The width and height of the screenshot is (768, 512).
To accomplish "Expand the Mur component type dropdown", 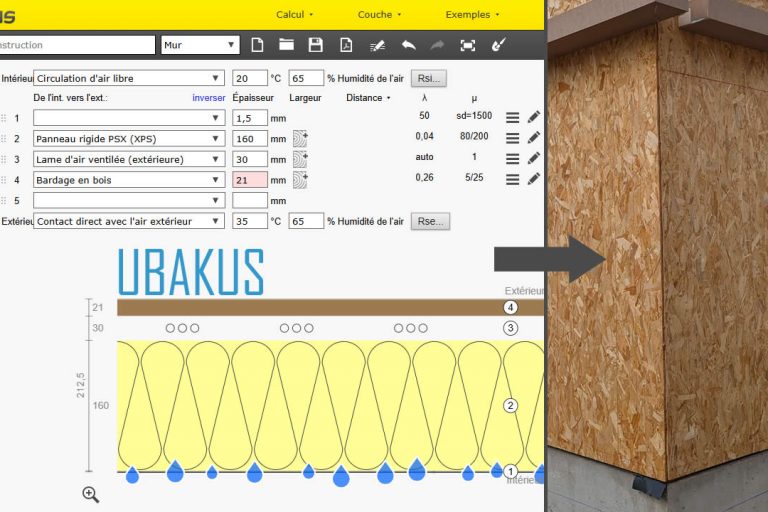I will point(200,45).
